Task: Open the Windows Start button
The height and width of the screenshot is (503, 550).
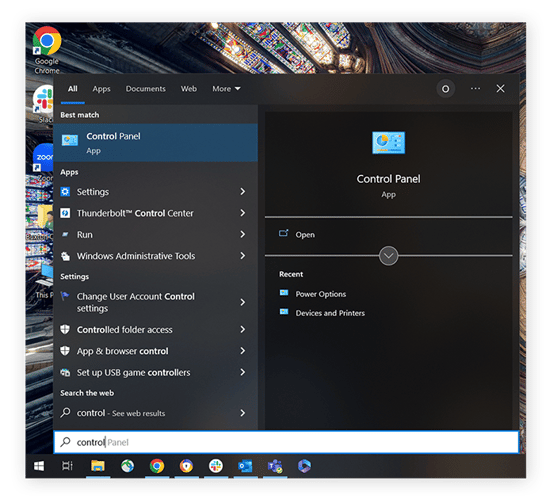Action: click(39, 466)
